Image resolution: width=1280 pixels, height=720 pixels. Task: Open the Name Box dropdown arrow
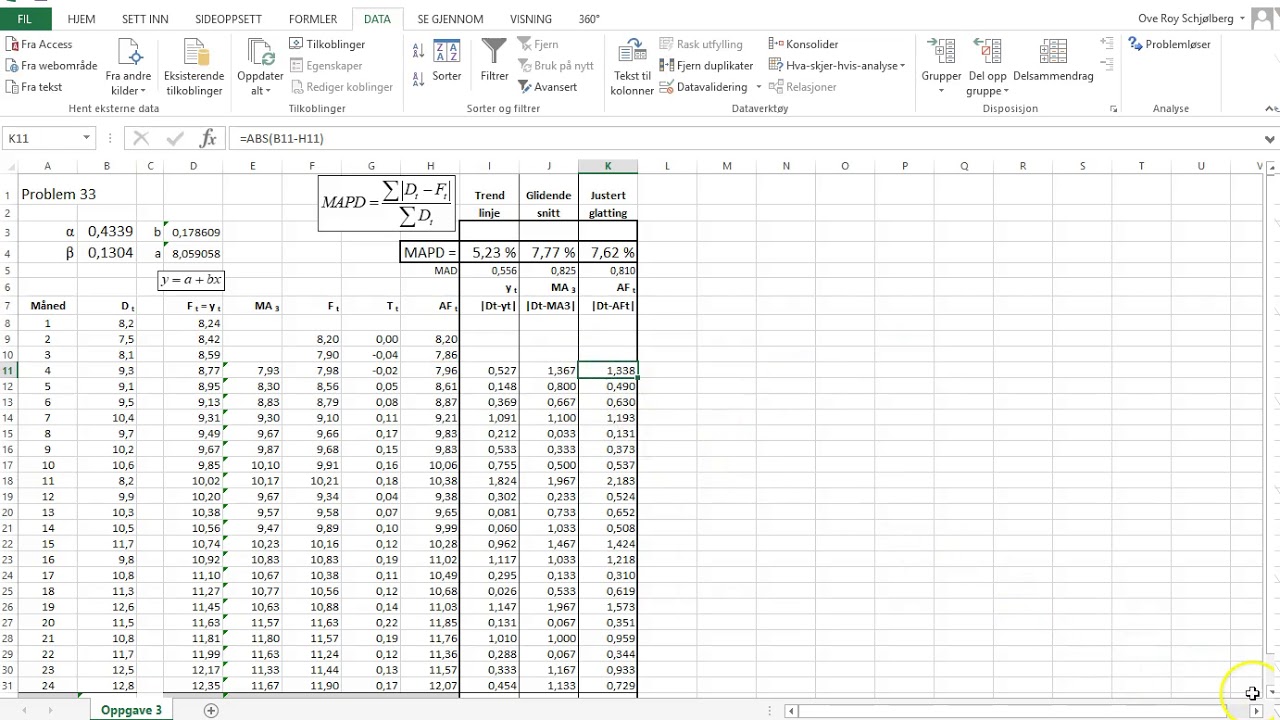[87, 138]
